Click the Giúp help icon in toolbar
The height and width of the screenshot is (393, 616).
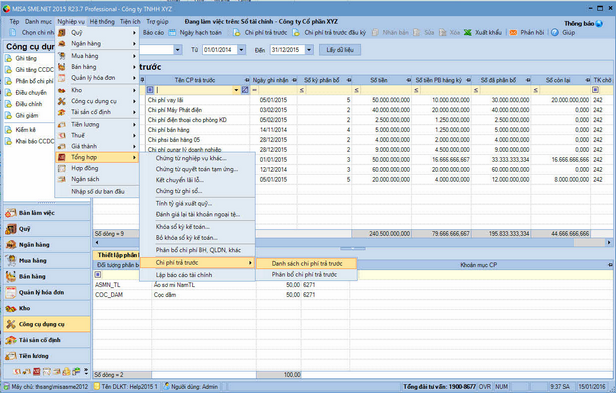tap(554, 33)
